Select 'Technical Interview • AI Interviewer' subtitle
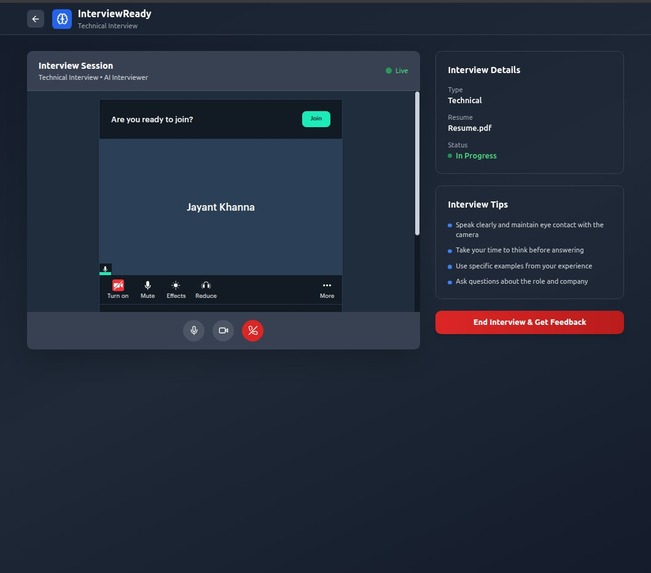 (x=93, y=77)
